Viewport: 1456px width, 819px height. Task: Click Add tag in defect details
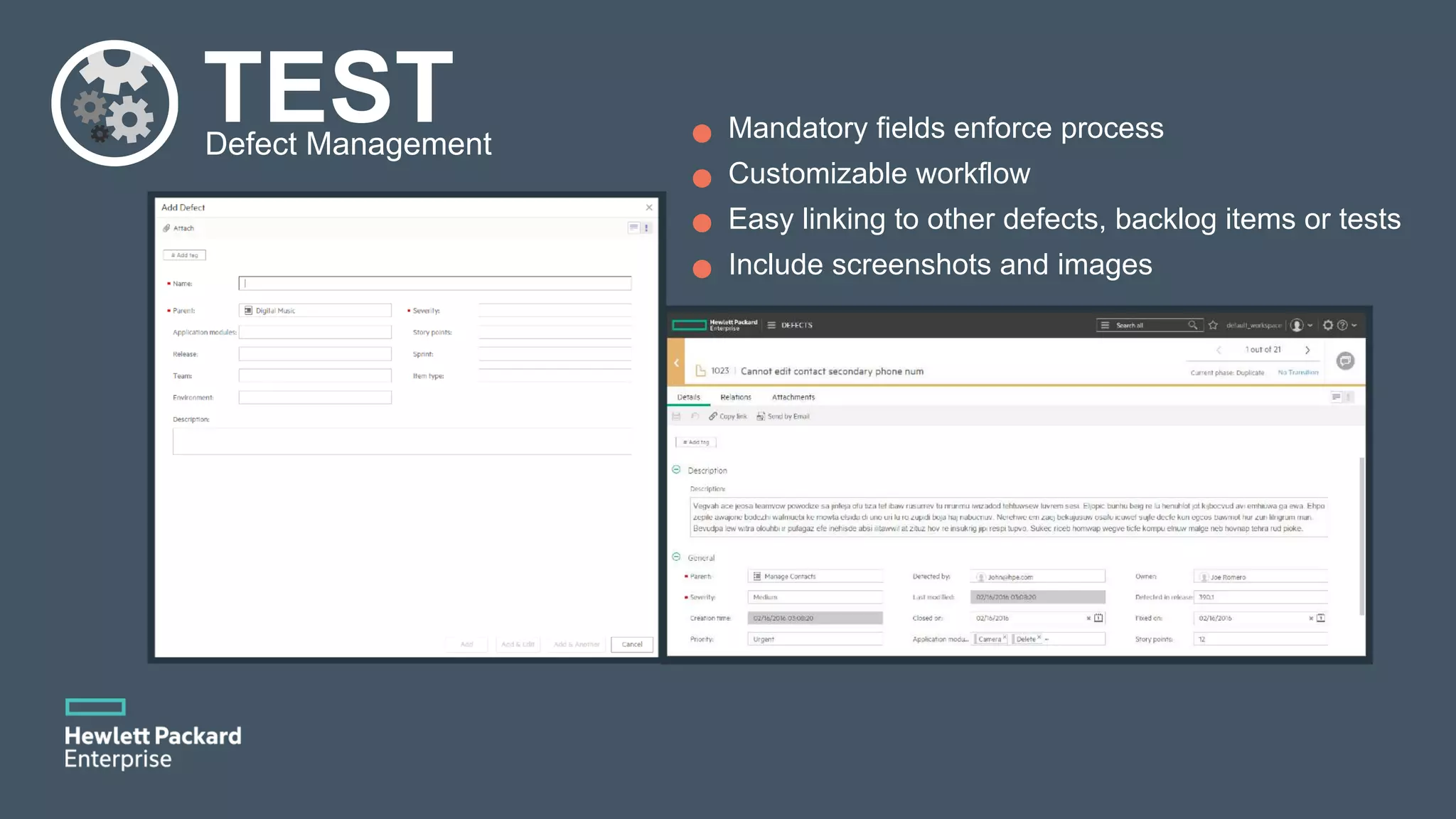(696, 442)
